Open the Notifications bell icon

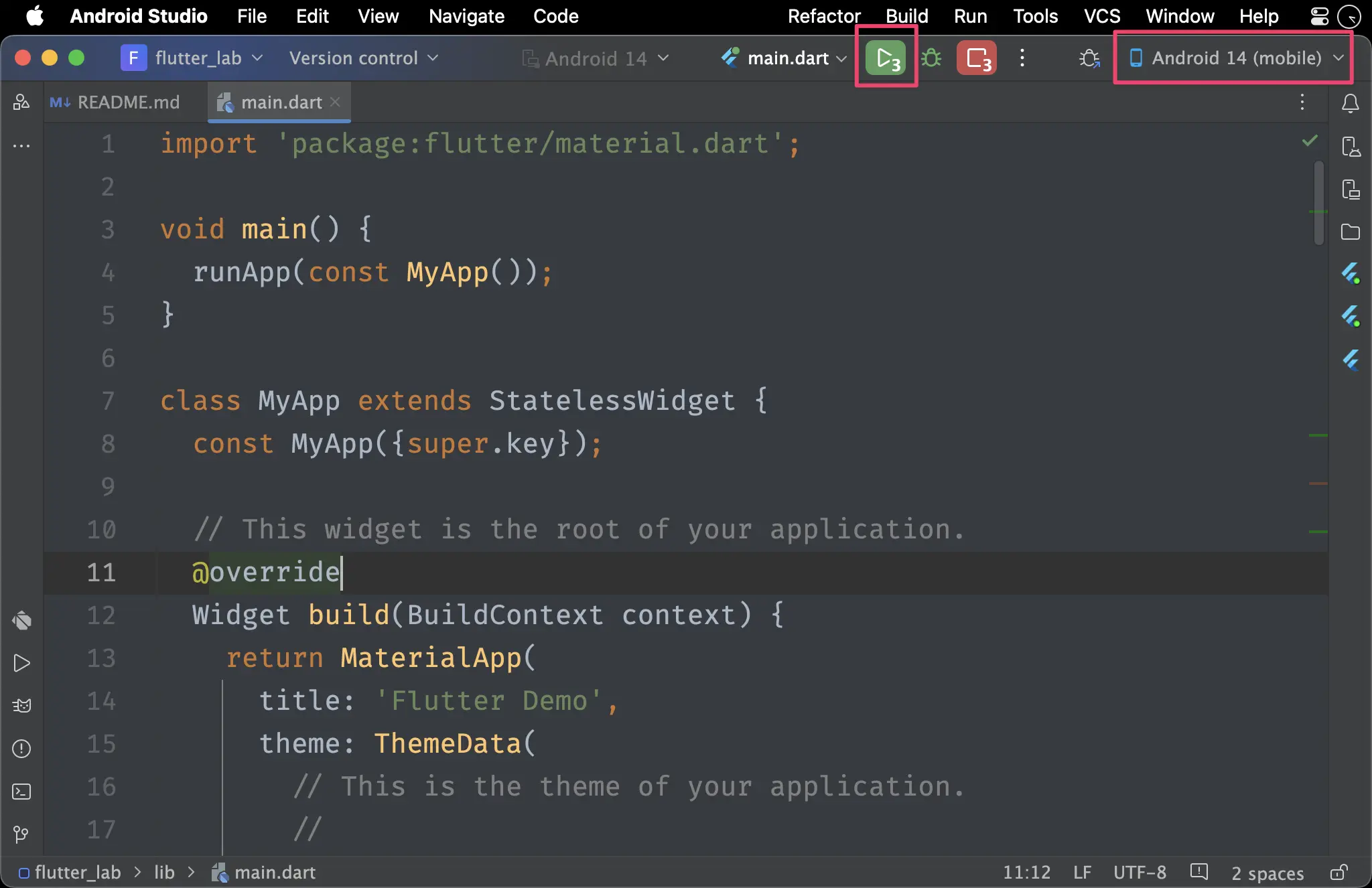(1351, 103)
